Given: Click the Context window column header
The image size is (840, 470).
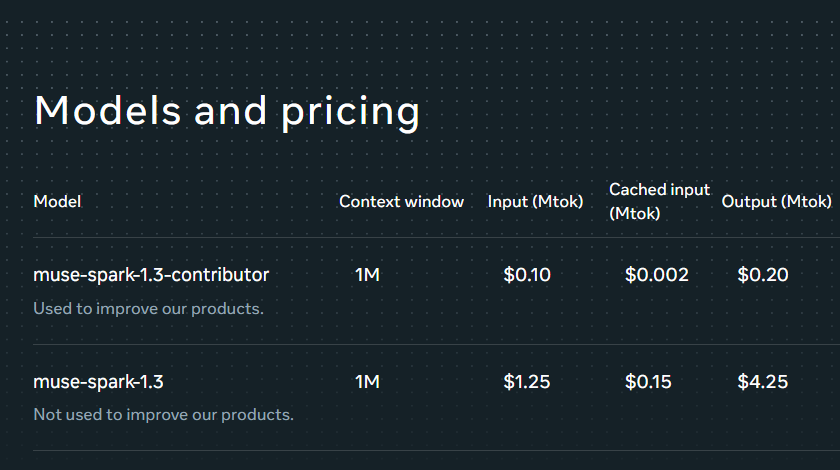Looking at the screenshot, I should pos(401,202).
